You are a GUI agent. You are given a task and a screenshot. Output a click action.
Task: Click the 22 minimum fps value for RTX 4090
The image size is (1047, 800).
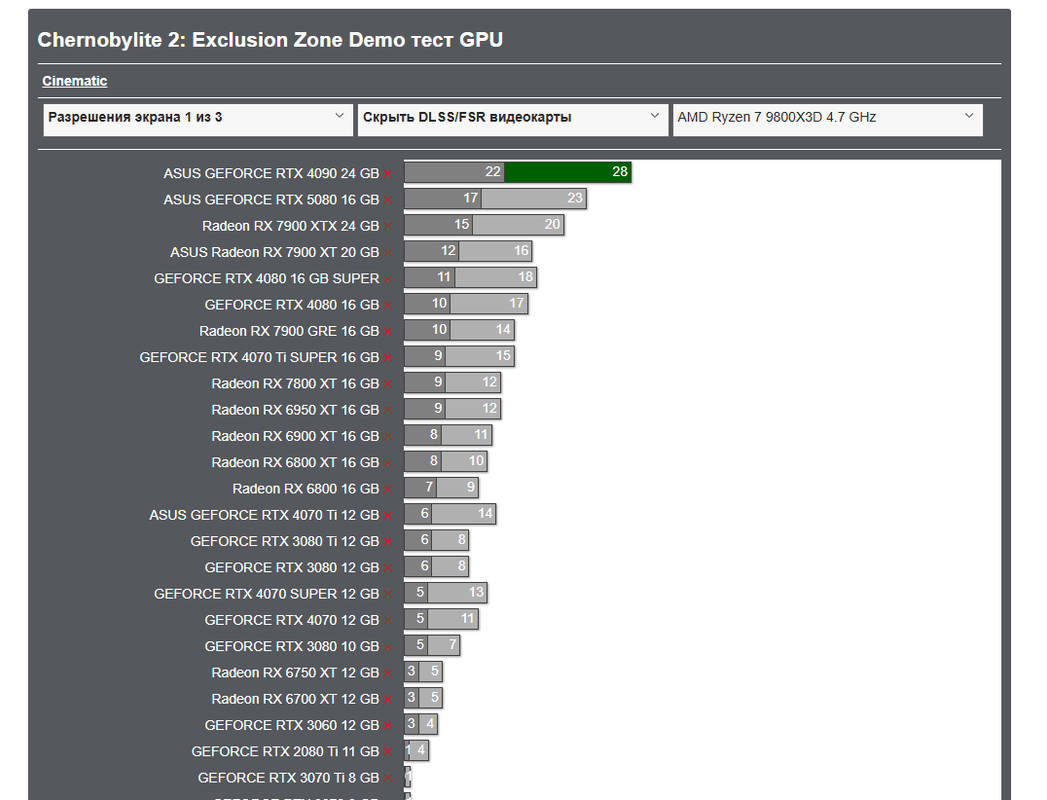(x=493, y=172)
